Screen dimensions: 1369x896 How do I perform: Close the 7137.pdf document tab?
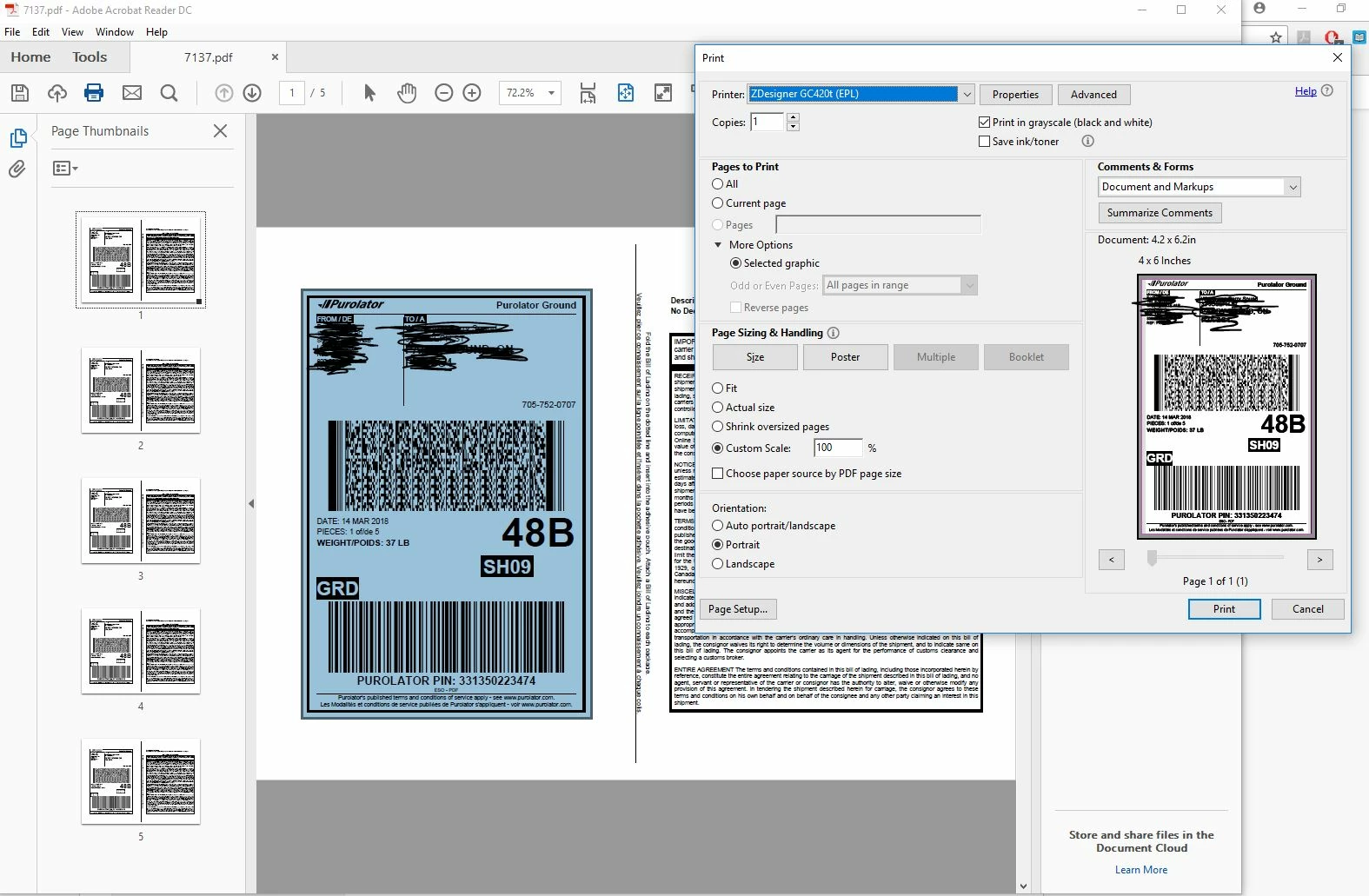point(275,57)
